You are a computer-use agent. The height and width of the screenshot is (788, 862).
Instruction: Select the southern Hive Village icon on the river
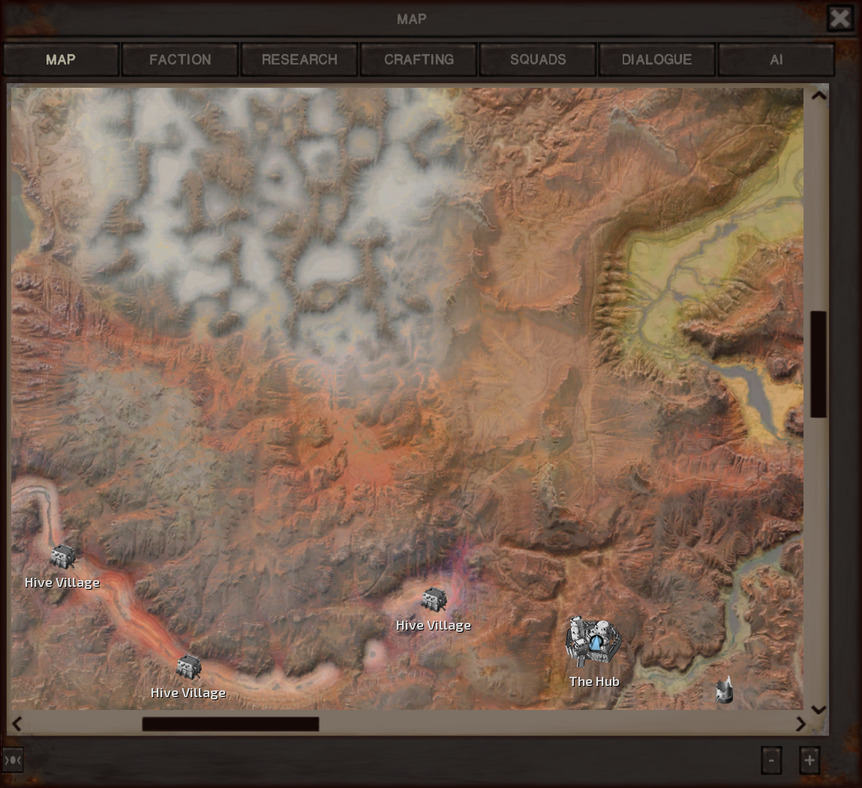coord(189,667)
